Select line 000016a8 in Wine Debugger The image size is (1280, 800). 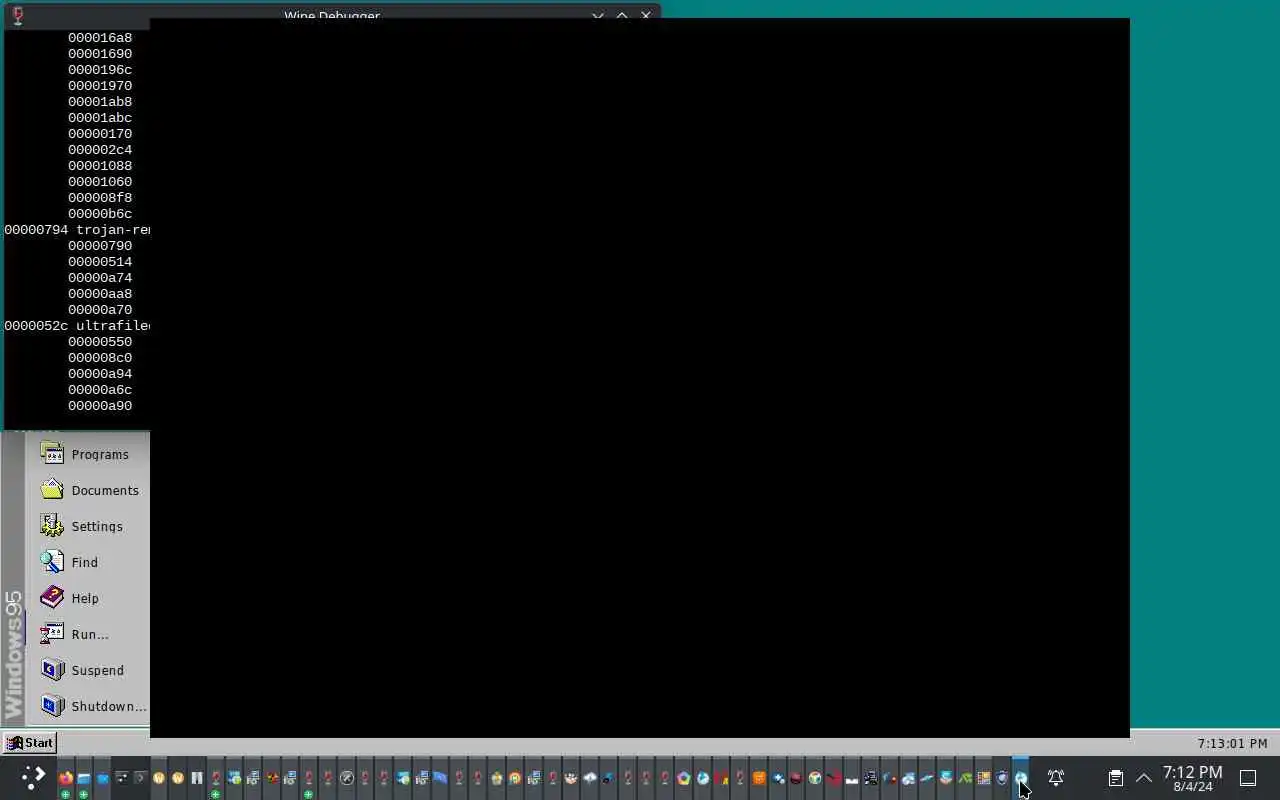(100, 38)
